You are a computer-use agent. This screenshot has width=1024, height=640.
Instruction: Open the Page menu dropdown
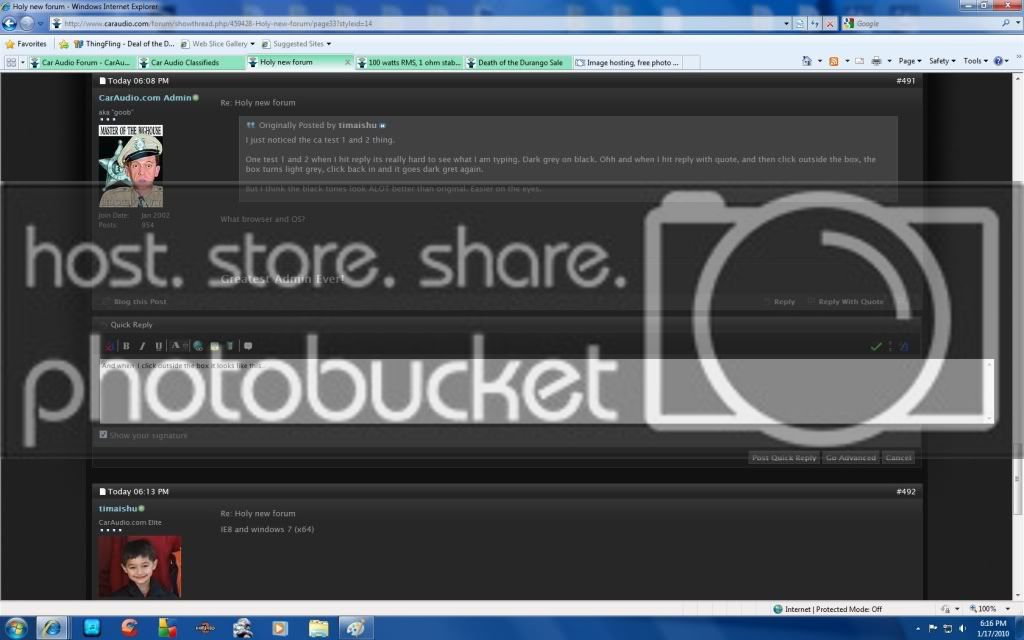[909, 61]
